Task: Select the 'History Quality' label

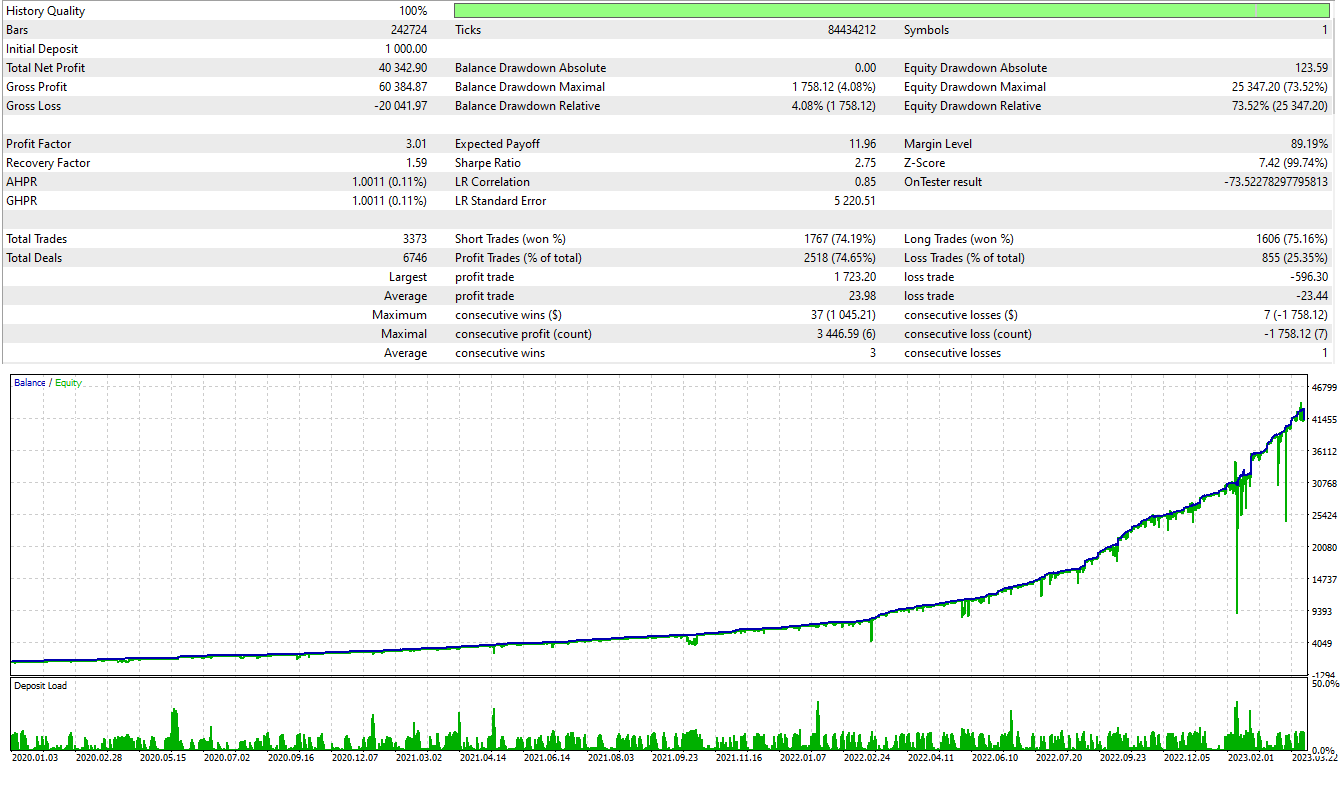Action: pos(46,11)
